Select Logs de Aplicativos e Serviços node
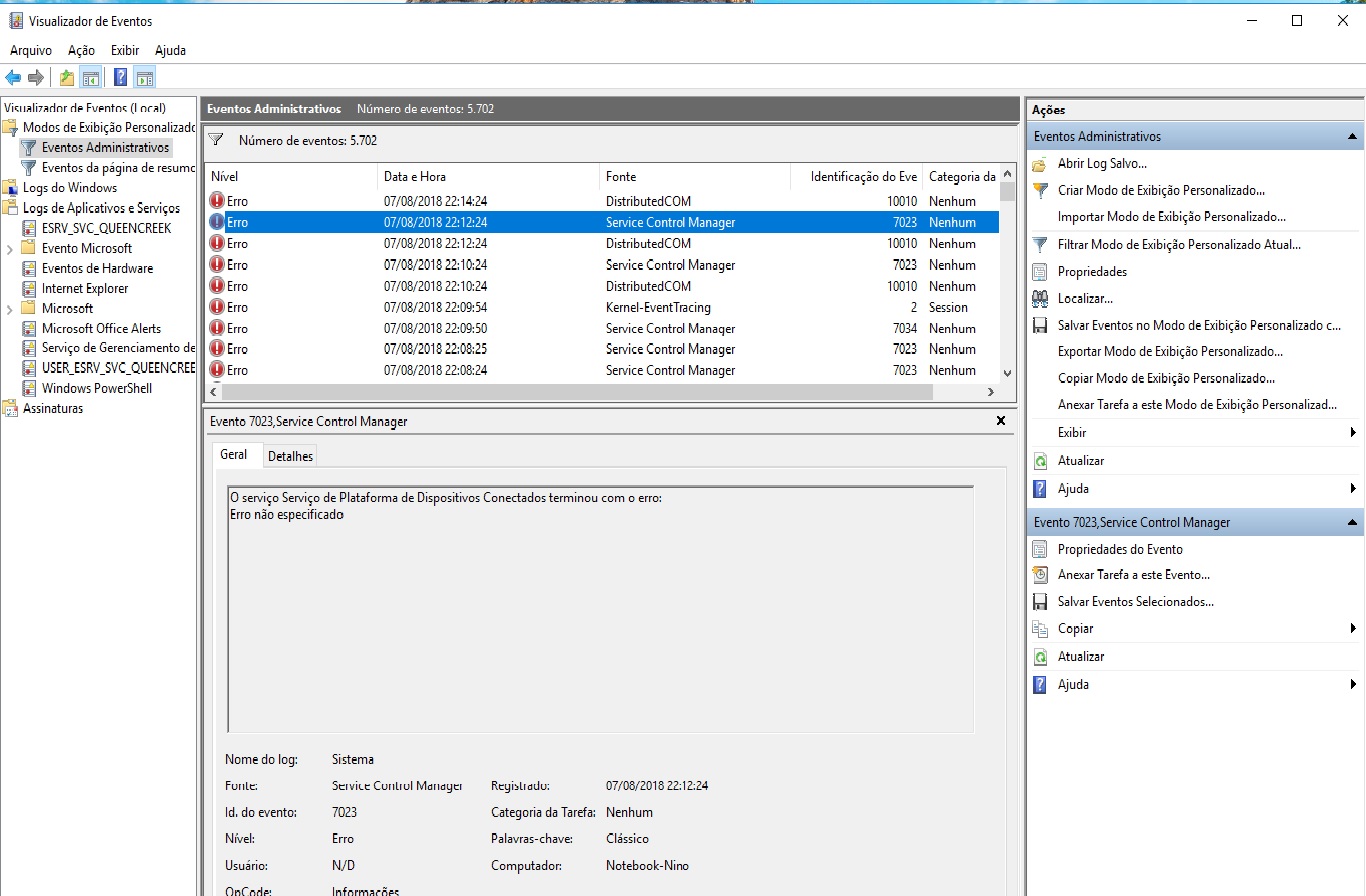Screen dimensions: 1366x896 point(101,208)
